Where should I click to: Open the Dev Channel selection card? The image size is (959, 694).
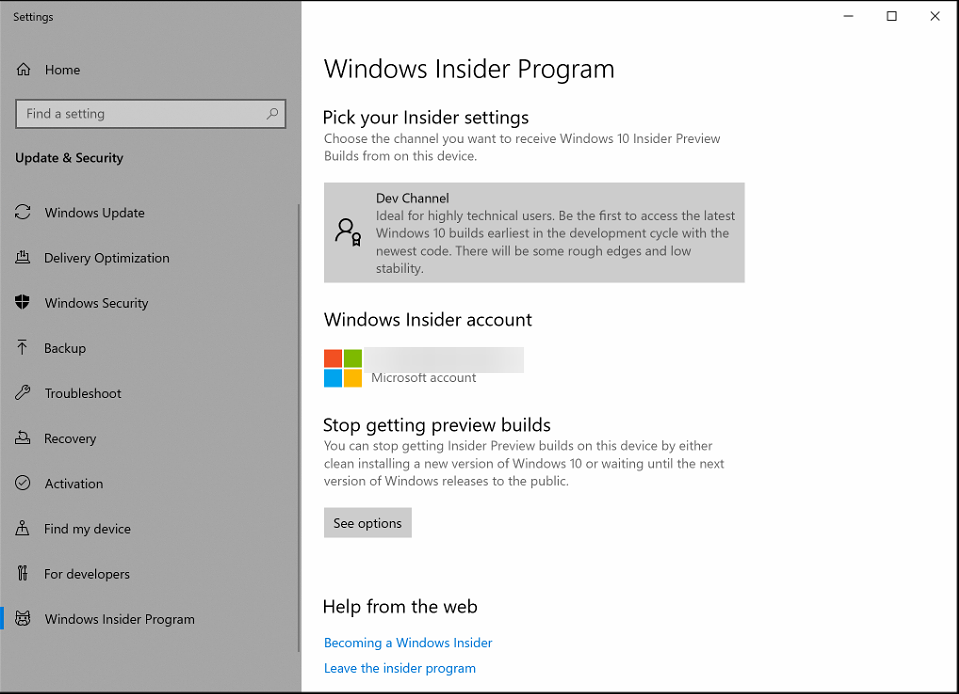coord(534,232)
